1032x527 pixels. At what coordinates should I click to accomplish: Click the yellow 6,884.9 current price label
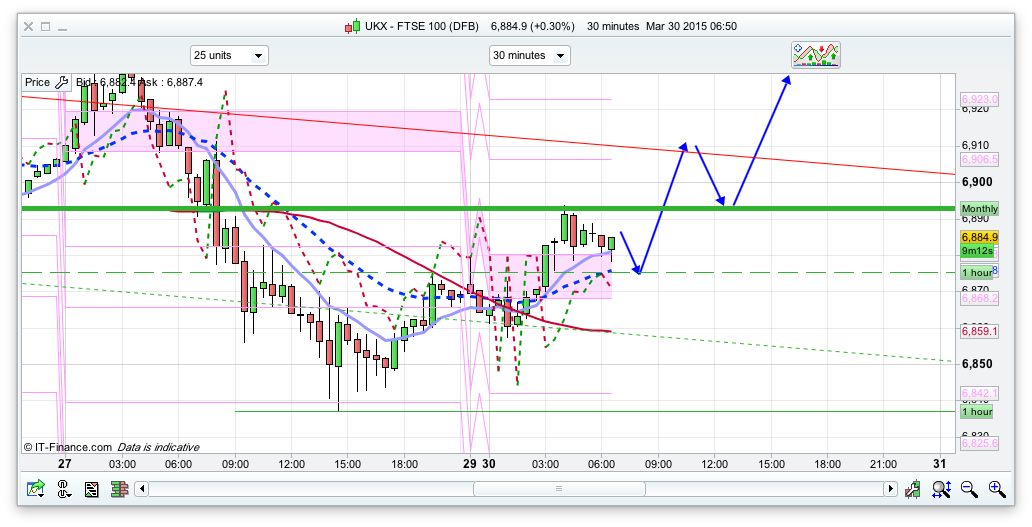tap(978, 238)
